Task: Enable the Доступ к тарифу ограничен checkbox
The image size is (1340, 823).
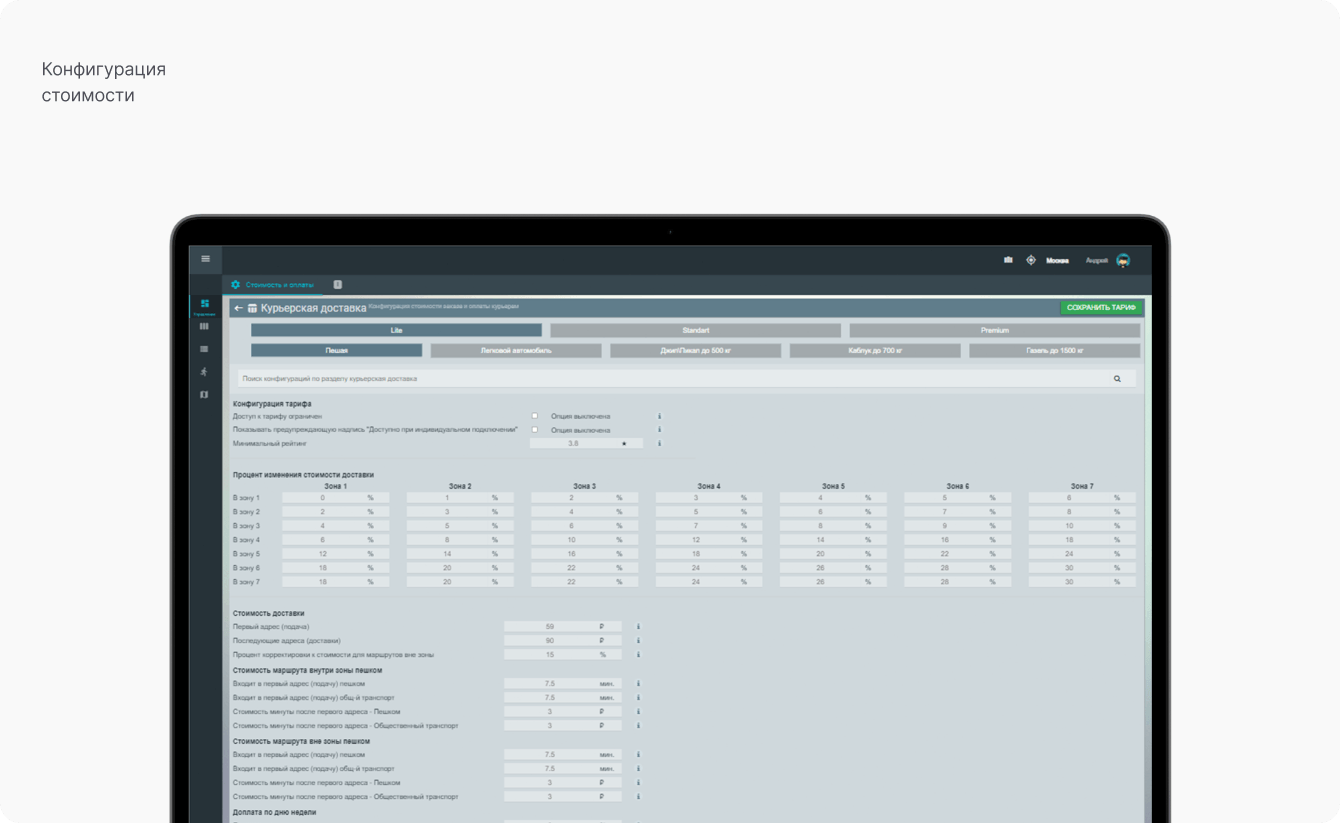Action: (535, 416)
